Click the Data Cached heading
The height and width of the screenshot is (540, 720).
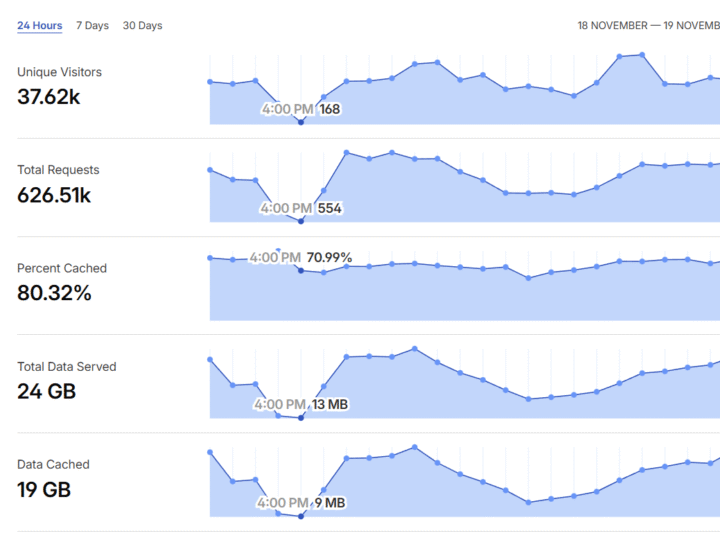click(53, 464)
